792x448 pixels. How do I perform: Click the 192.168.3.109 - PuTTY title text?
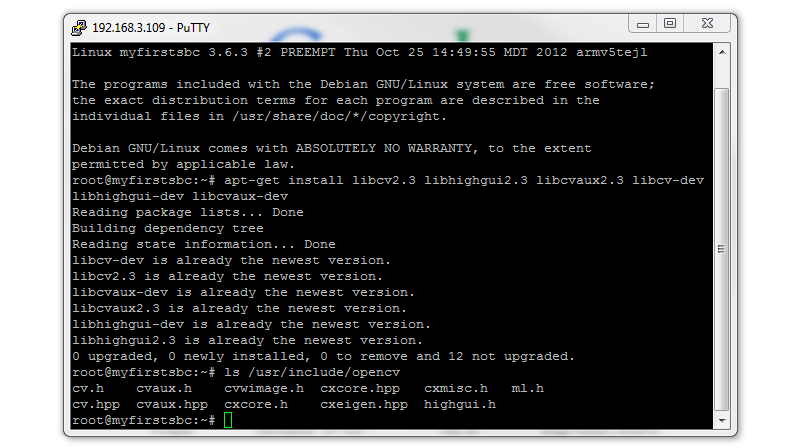(151, 28)
